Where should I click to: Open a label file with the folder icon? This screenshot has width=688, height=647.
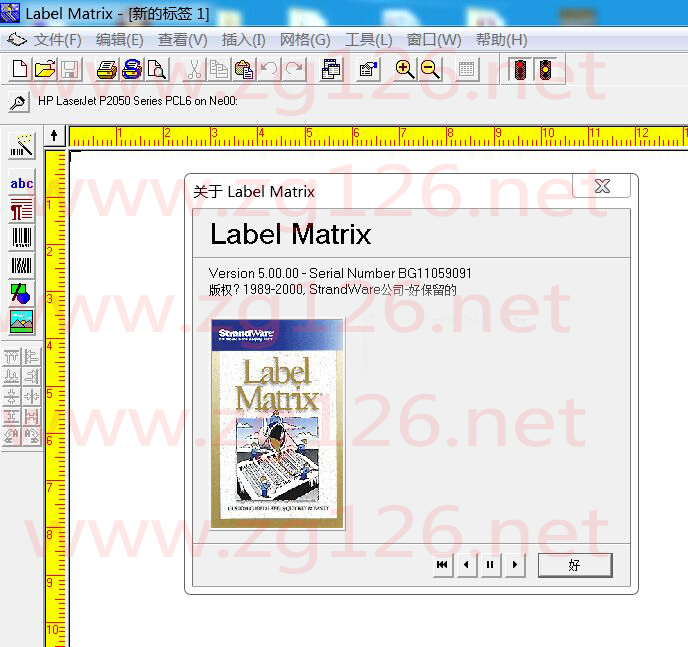pos(45,69)
